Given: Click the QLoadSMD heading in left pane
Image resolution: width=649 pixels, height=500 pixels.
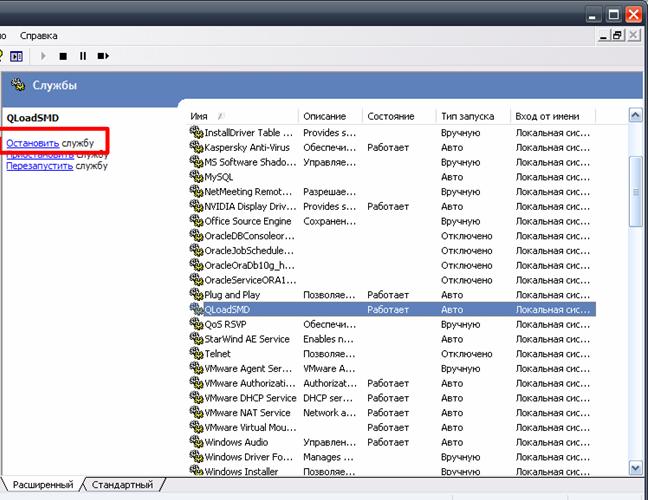Looking at the screenshot, I should coord(33,118).
